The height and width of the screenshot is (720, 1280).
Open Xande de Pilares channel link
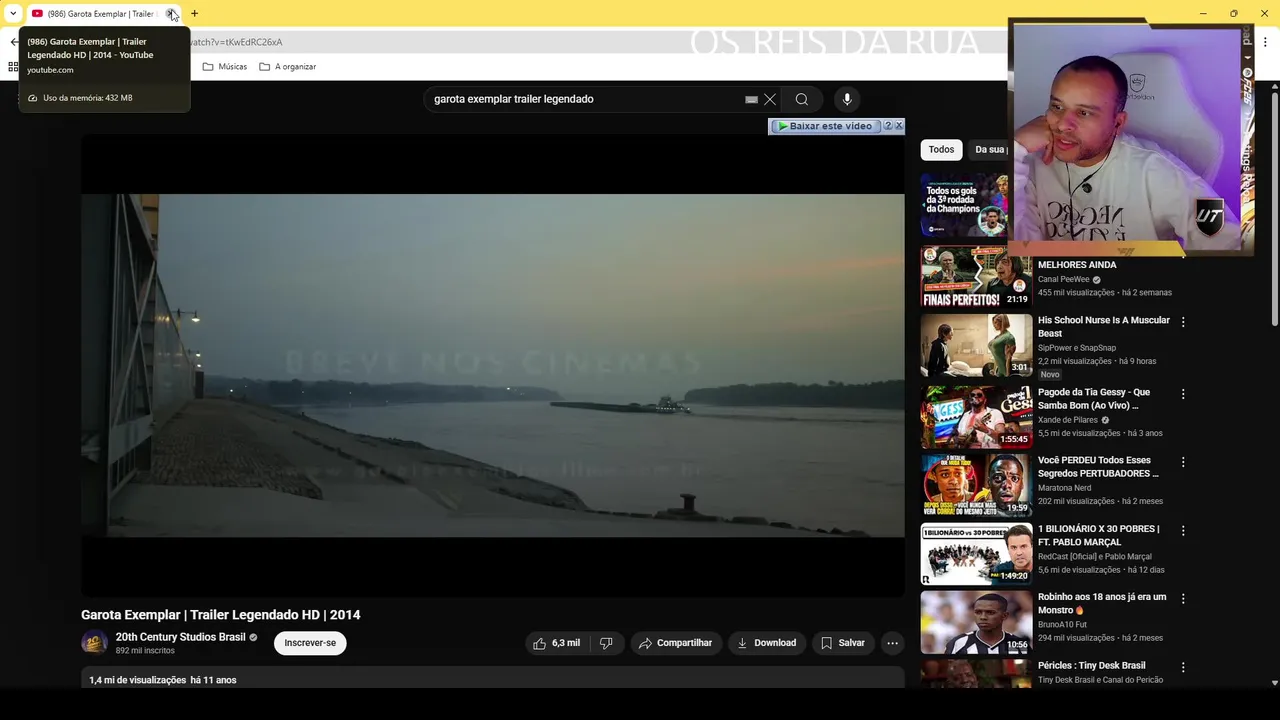1068,420
